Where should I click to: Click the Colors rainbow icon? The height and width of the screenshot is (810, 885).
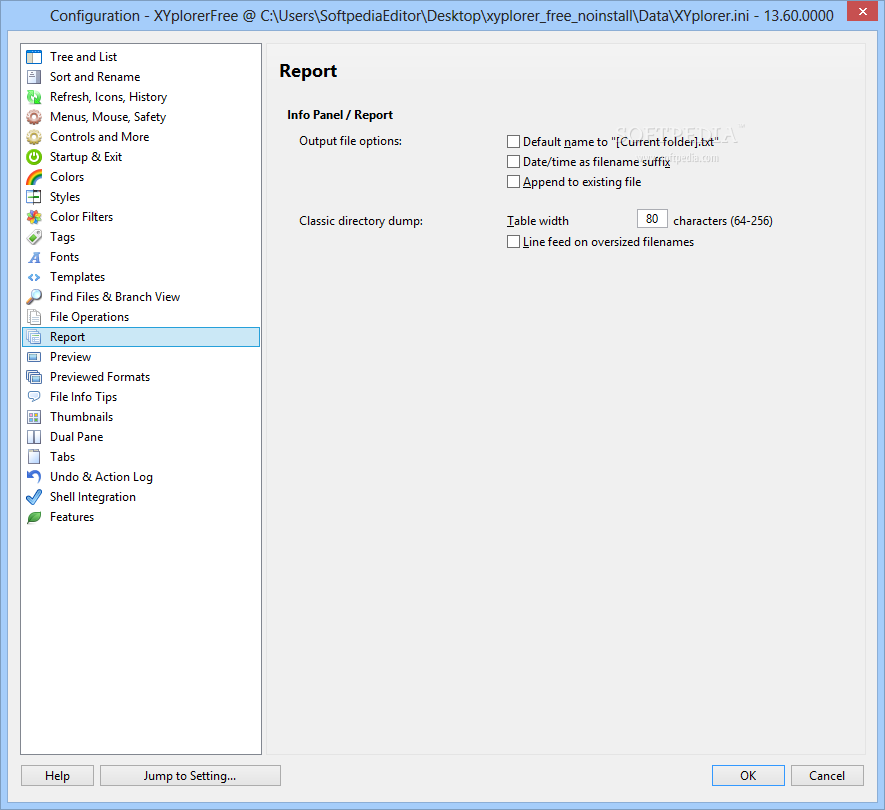click(34, 177)
